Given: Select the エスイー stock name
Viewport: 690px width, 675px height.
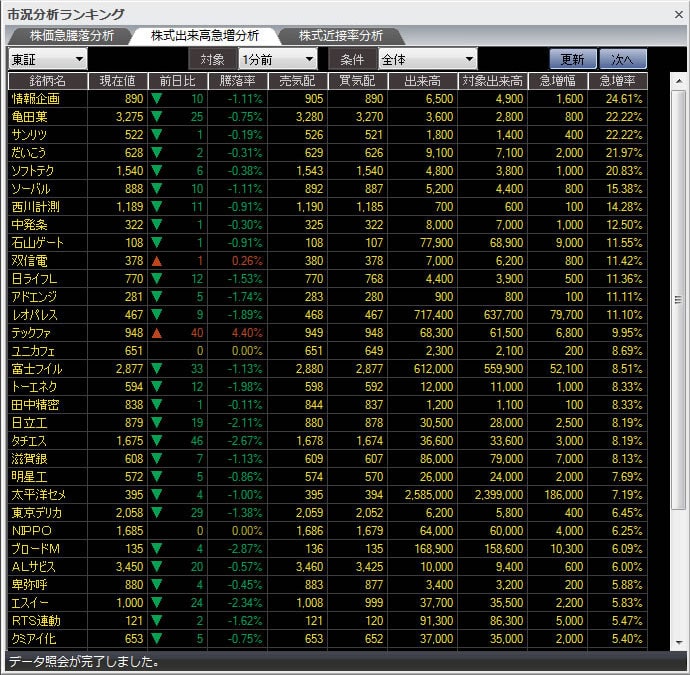Looking at the screenshot, I should coord(30,603).
